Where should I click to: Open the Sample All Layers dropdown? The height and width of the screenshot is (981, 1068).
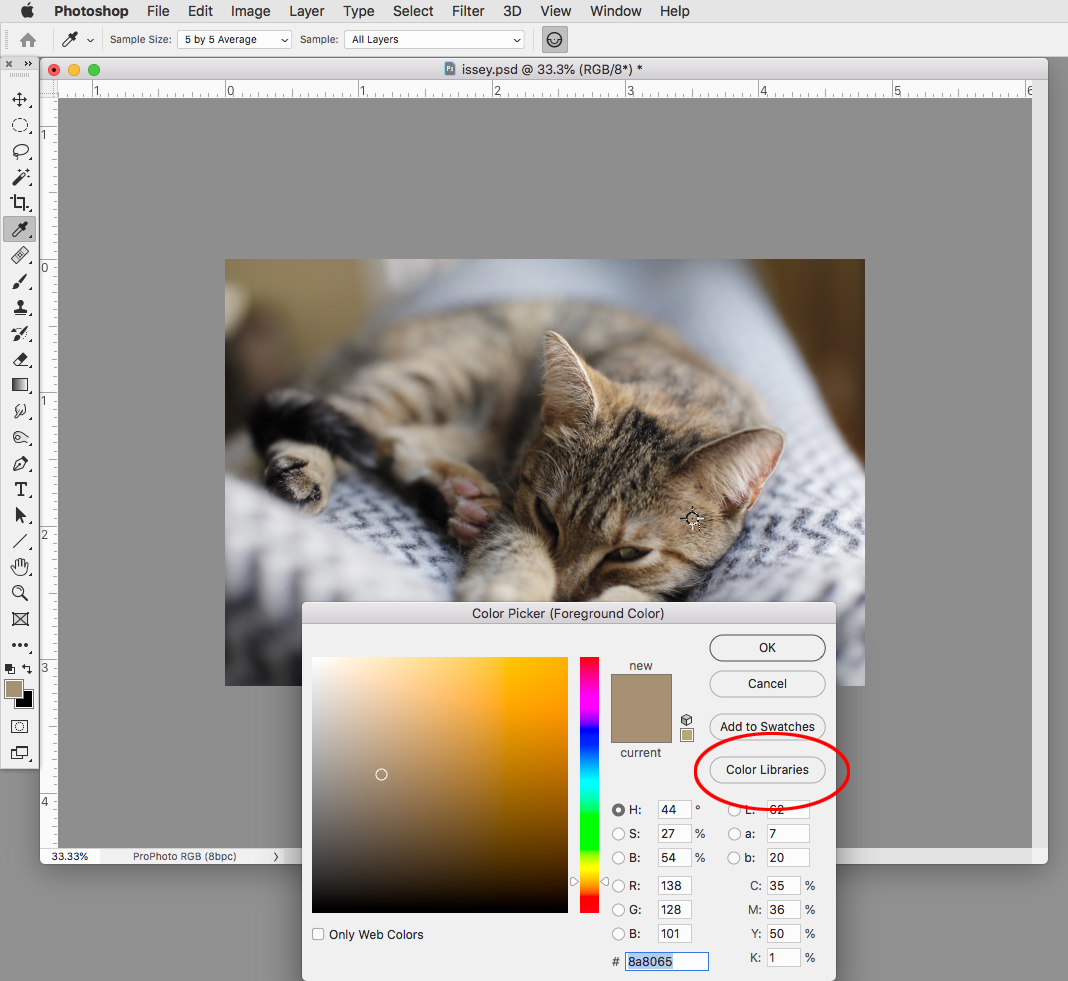pos(434,39)
